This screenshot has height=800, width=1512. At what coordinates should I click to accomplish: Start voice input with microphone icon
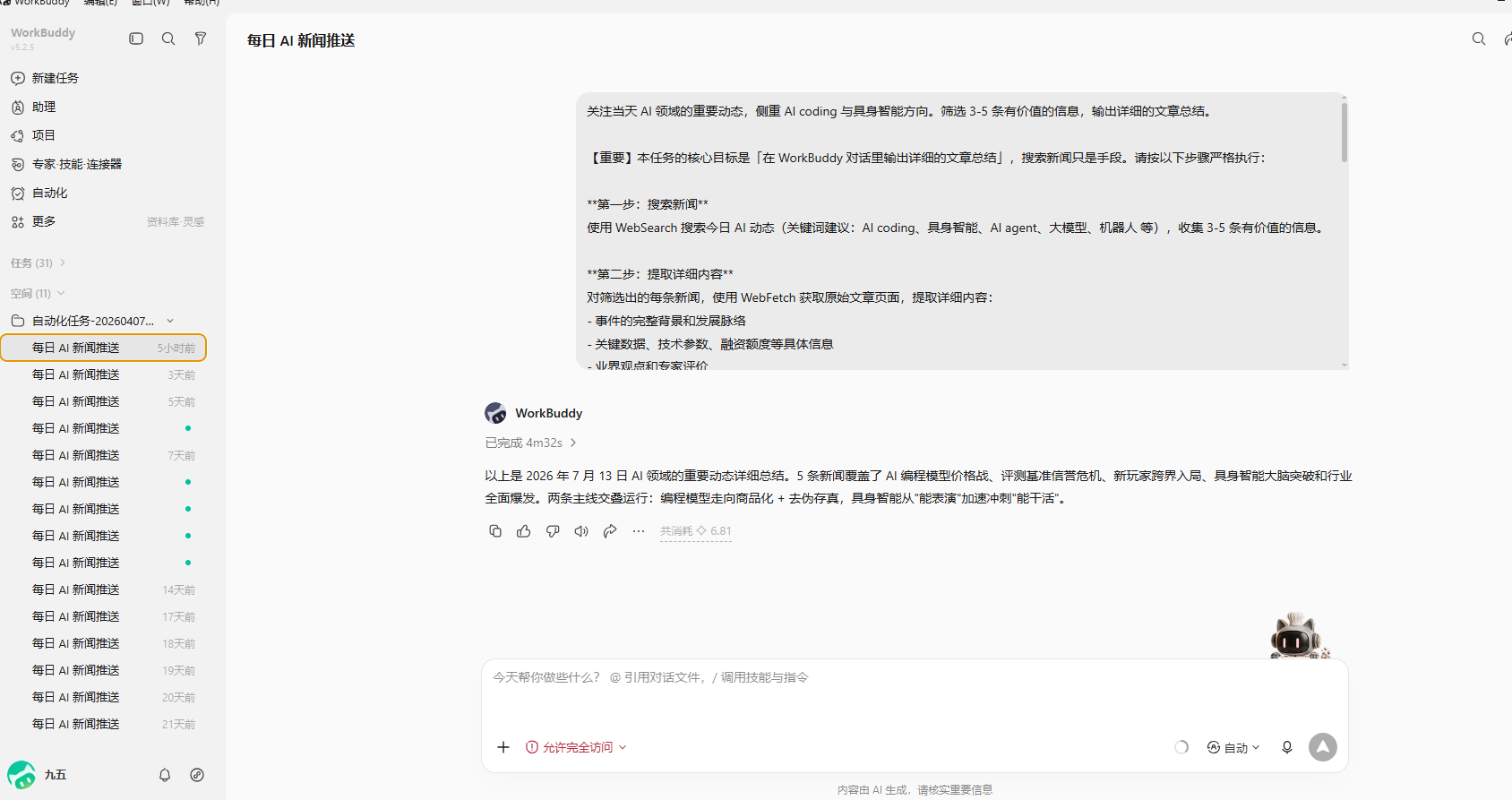(x=1287, y=747)
